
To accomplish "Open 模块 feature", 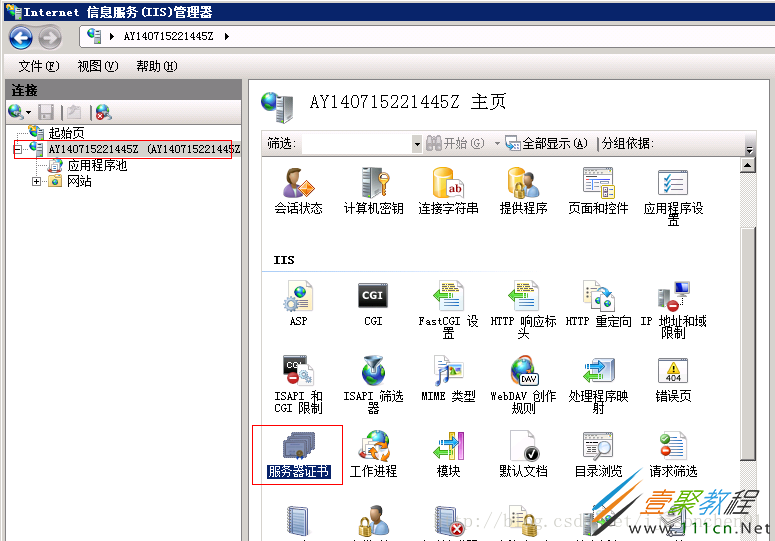I will pyautogui.click(x=448, y=455).
